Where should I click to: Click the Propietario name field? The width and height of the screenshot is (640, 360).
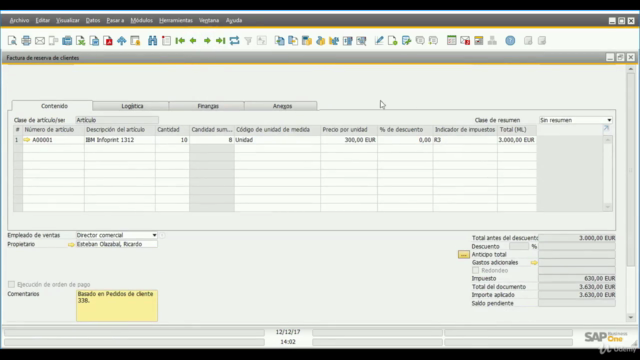pyautogui.click(x=116, y=244)
